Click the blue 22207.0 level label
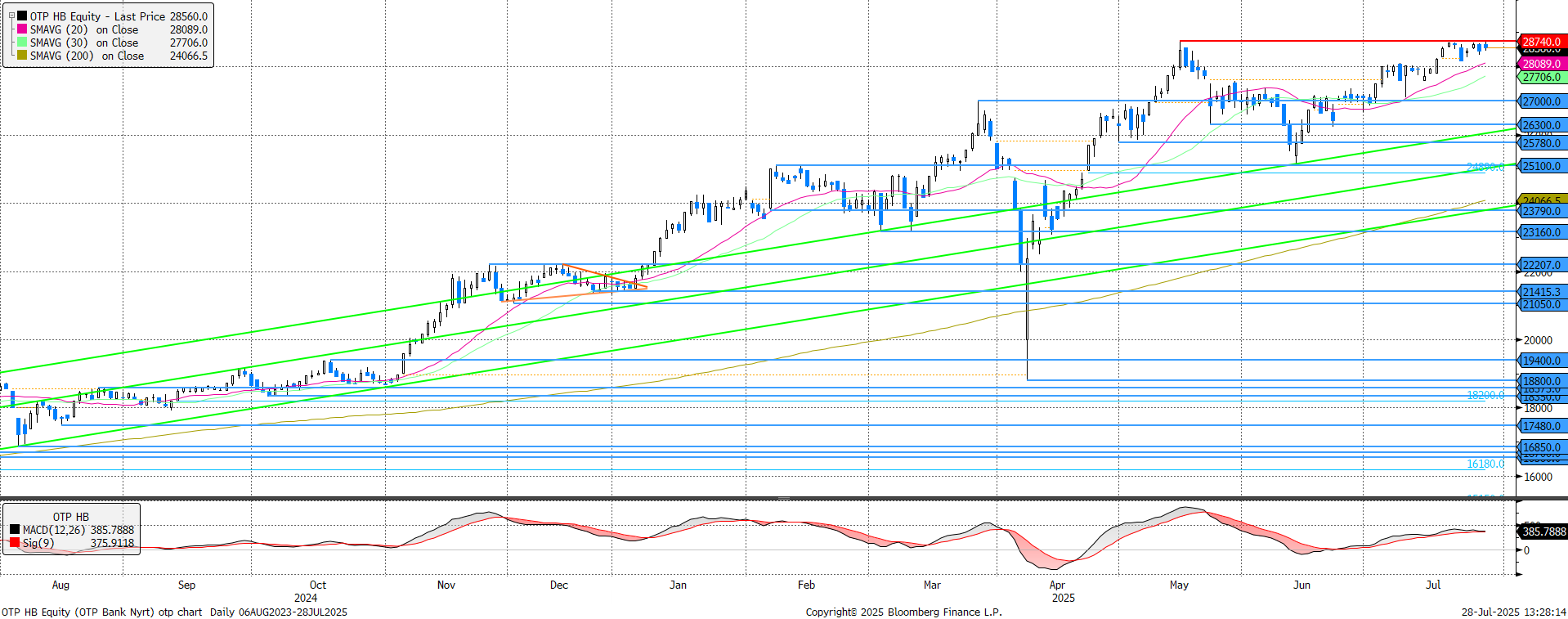 [1543, 265]
